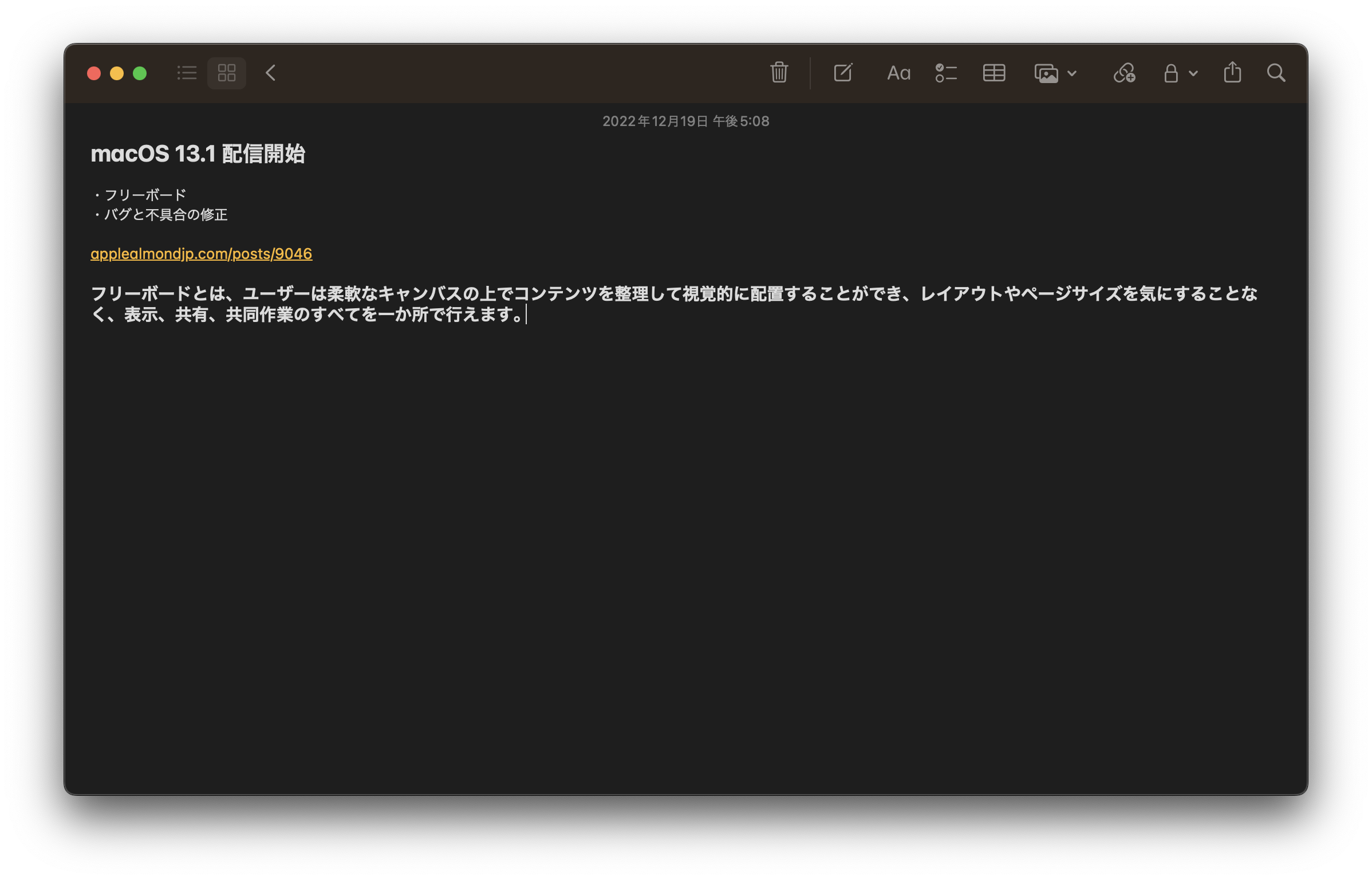The width and height of the screenshot is (1372, 880).
Task: Click the バグと不具合の修正 line
Action: coord(159,214)
